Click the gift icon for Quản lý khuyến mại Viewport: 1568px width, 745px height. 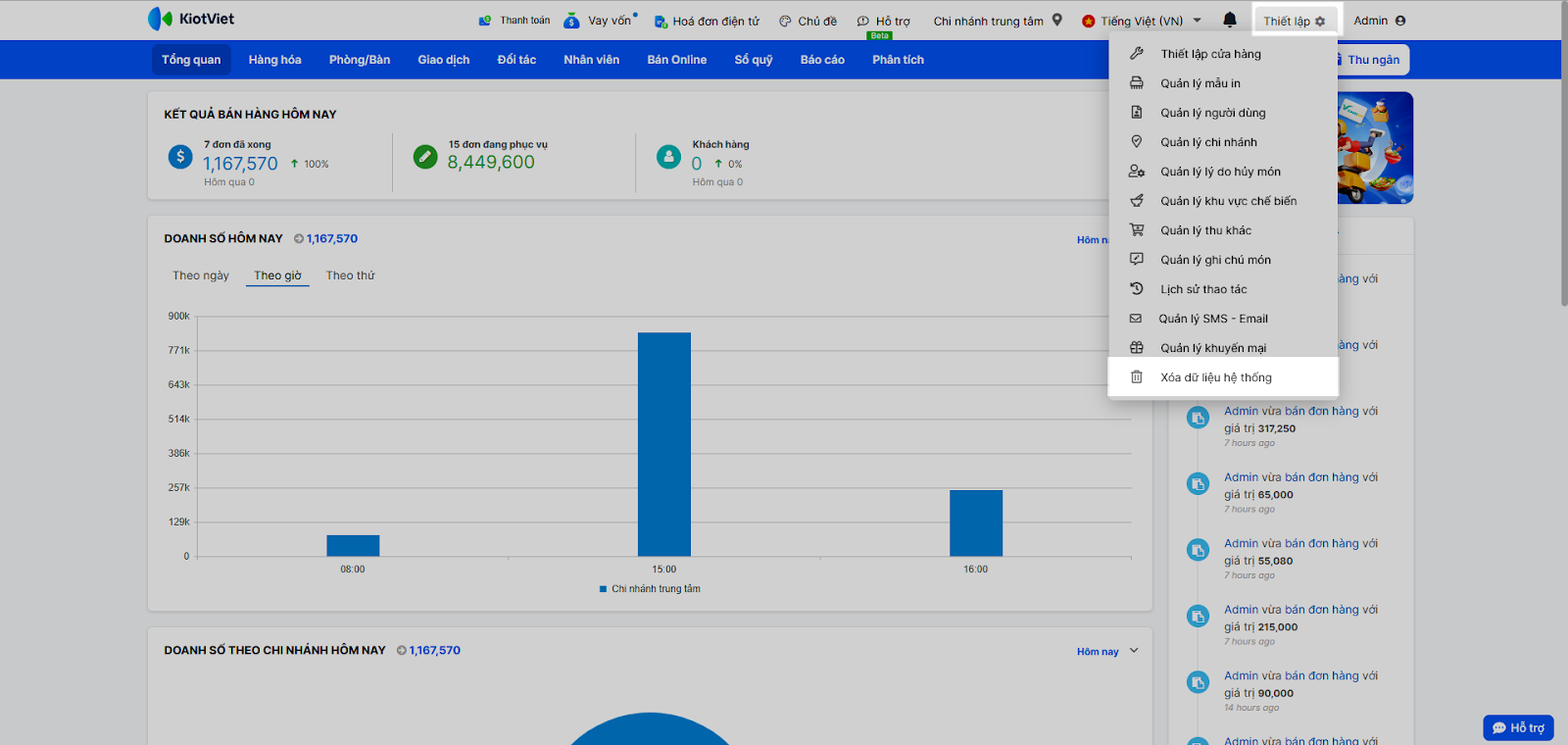point(1137,348)
